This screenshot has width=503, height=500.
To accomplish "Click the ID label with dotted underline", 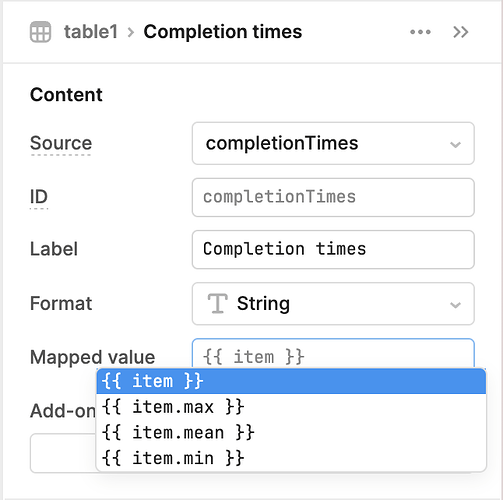I will (x=39, y=197).
